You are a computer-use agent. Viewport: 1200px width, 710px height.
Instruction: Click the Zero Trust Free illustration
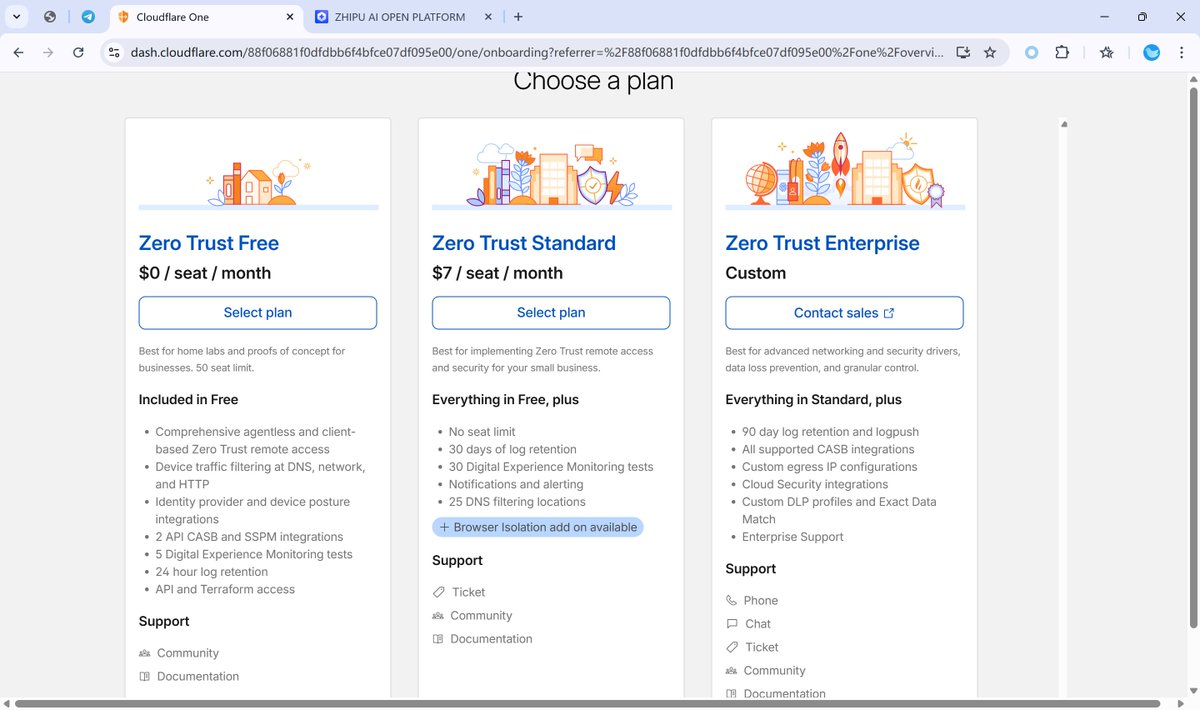click(x=258, y=182)
